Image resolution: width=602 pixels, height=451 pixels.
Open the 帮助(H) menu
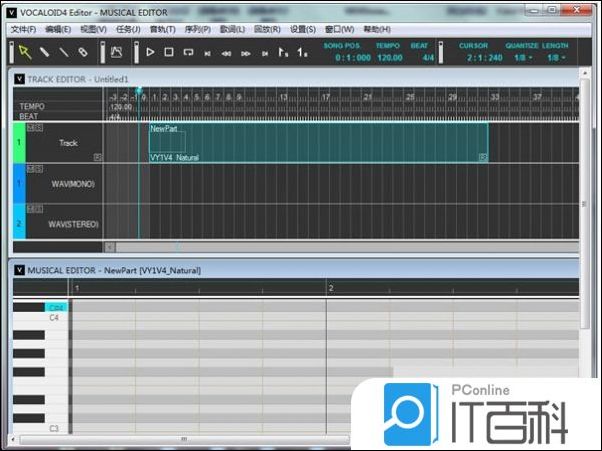coord(377,30)
